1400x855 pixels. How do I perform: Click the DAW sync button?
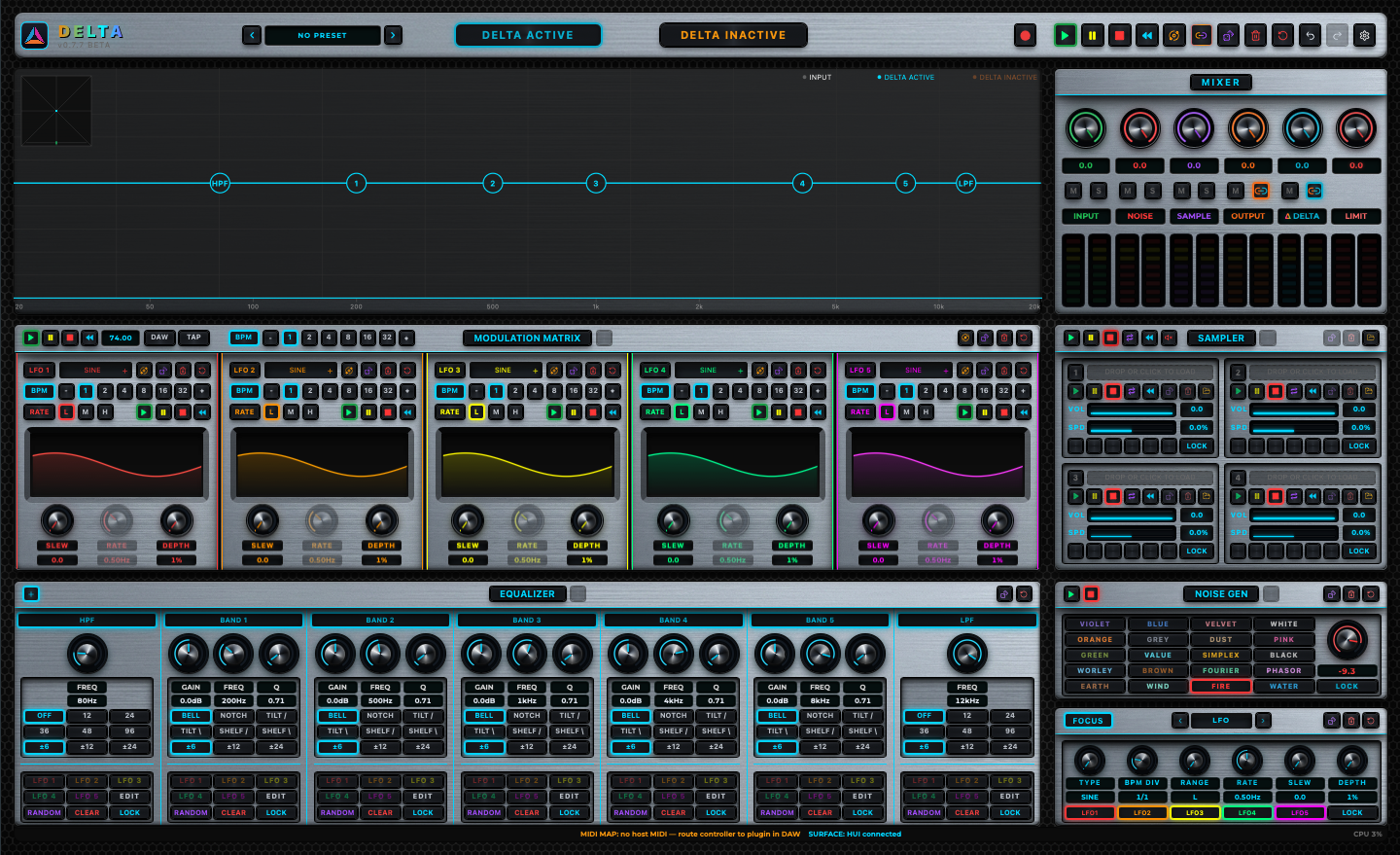[159, 338]
